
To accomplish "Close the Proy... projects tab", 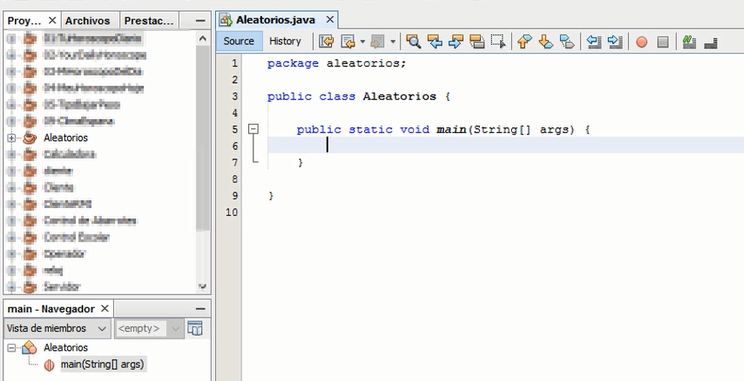I will coord(52,20).
